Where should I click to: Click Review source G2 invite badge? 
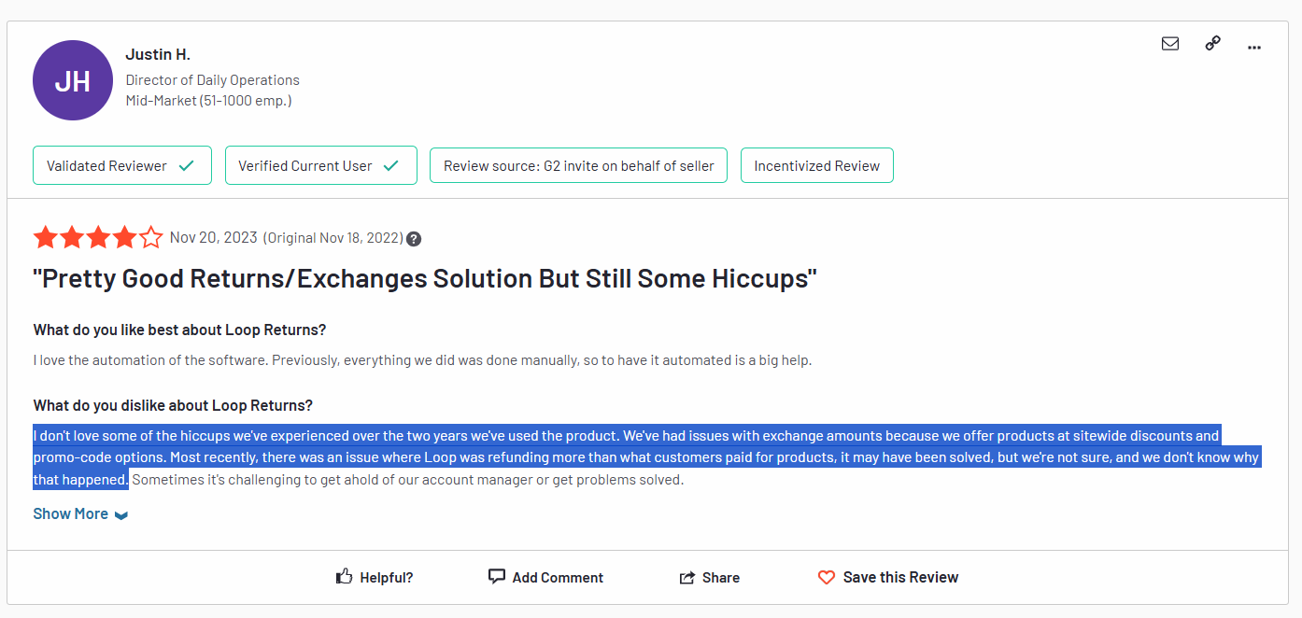coord(579,166)
